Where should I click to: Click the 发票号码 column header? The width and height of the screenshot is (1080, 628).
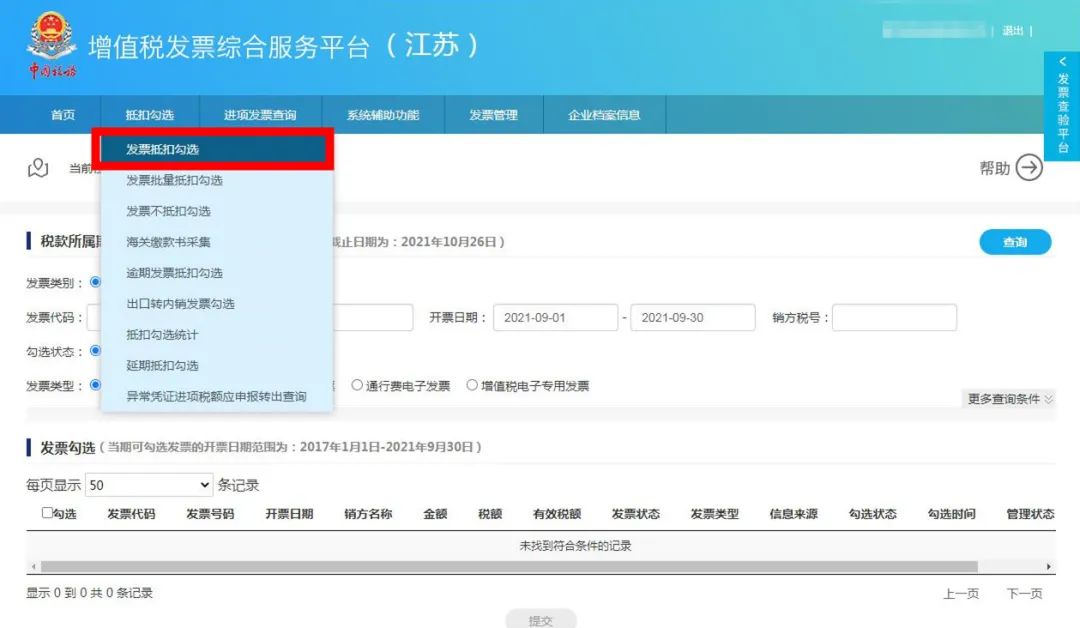pos(210,514)
